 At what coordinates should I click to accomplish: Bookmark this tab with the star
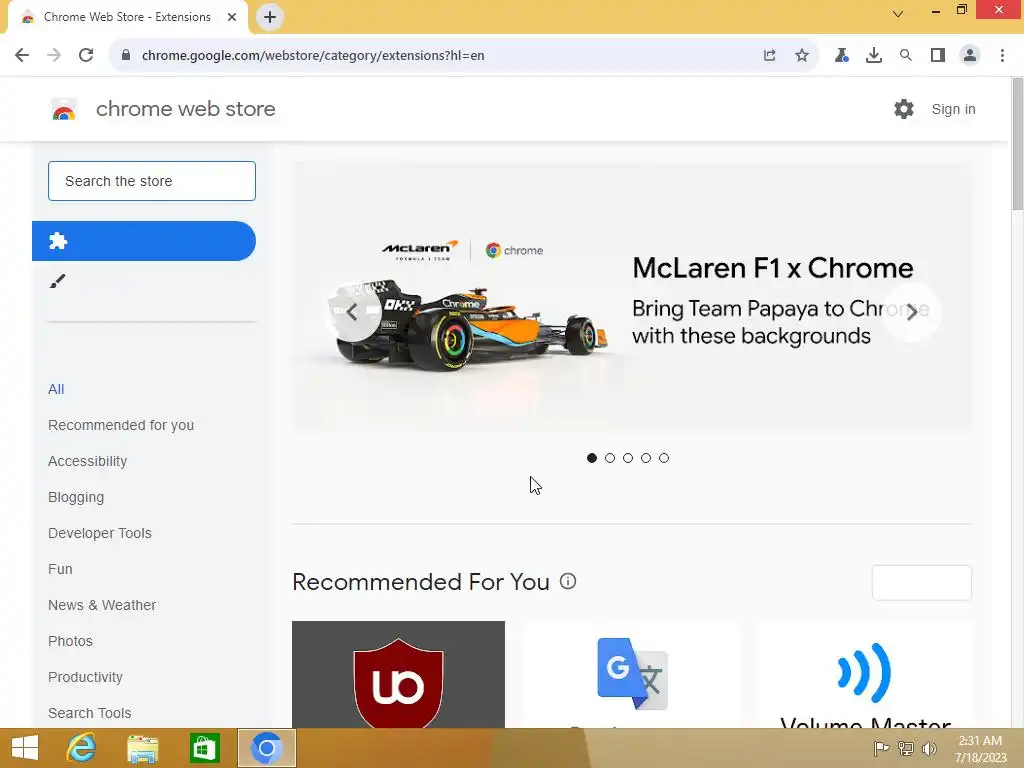802,56
